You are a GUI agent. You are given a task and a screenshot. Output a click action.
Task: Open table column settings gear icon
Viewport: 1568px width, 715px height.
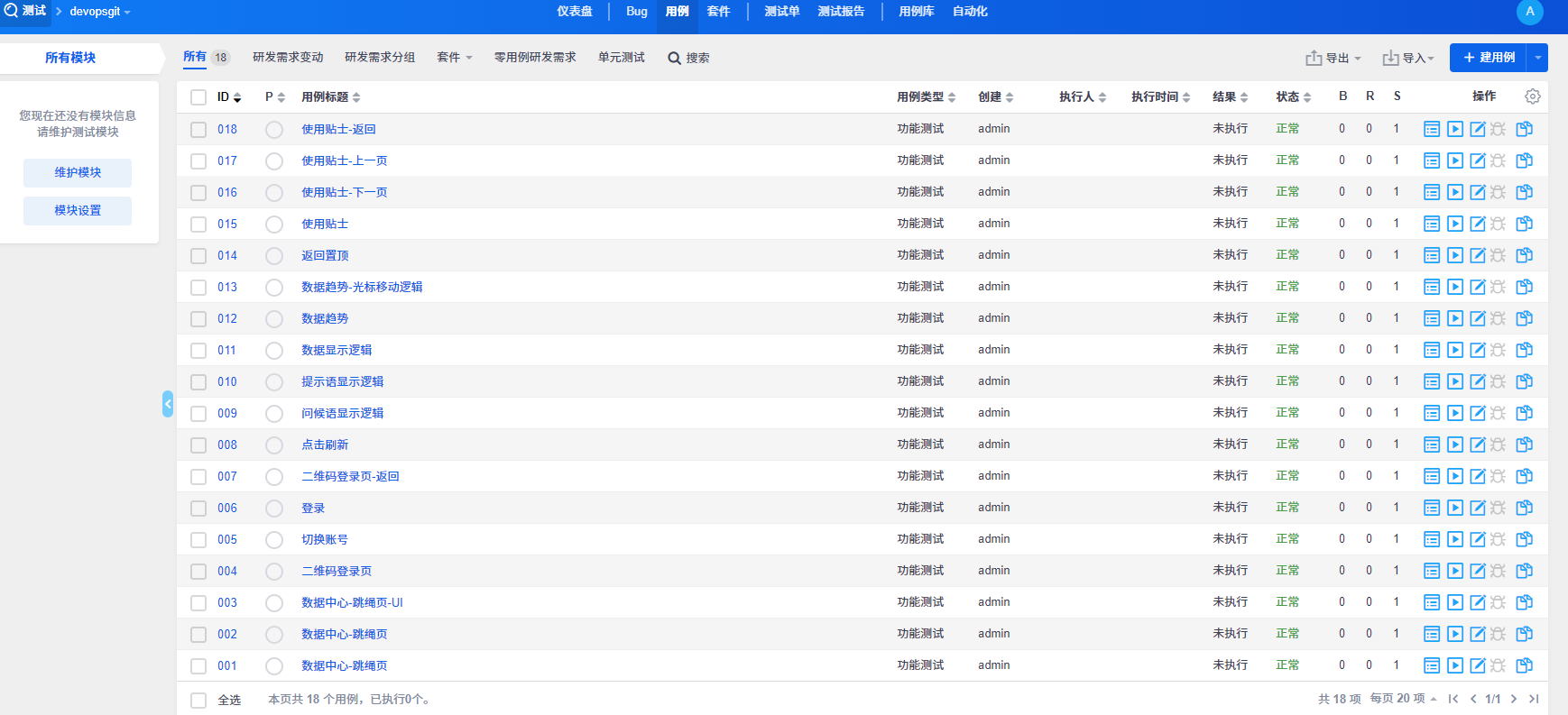1532,96
